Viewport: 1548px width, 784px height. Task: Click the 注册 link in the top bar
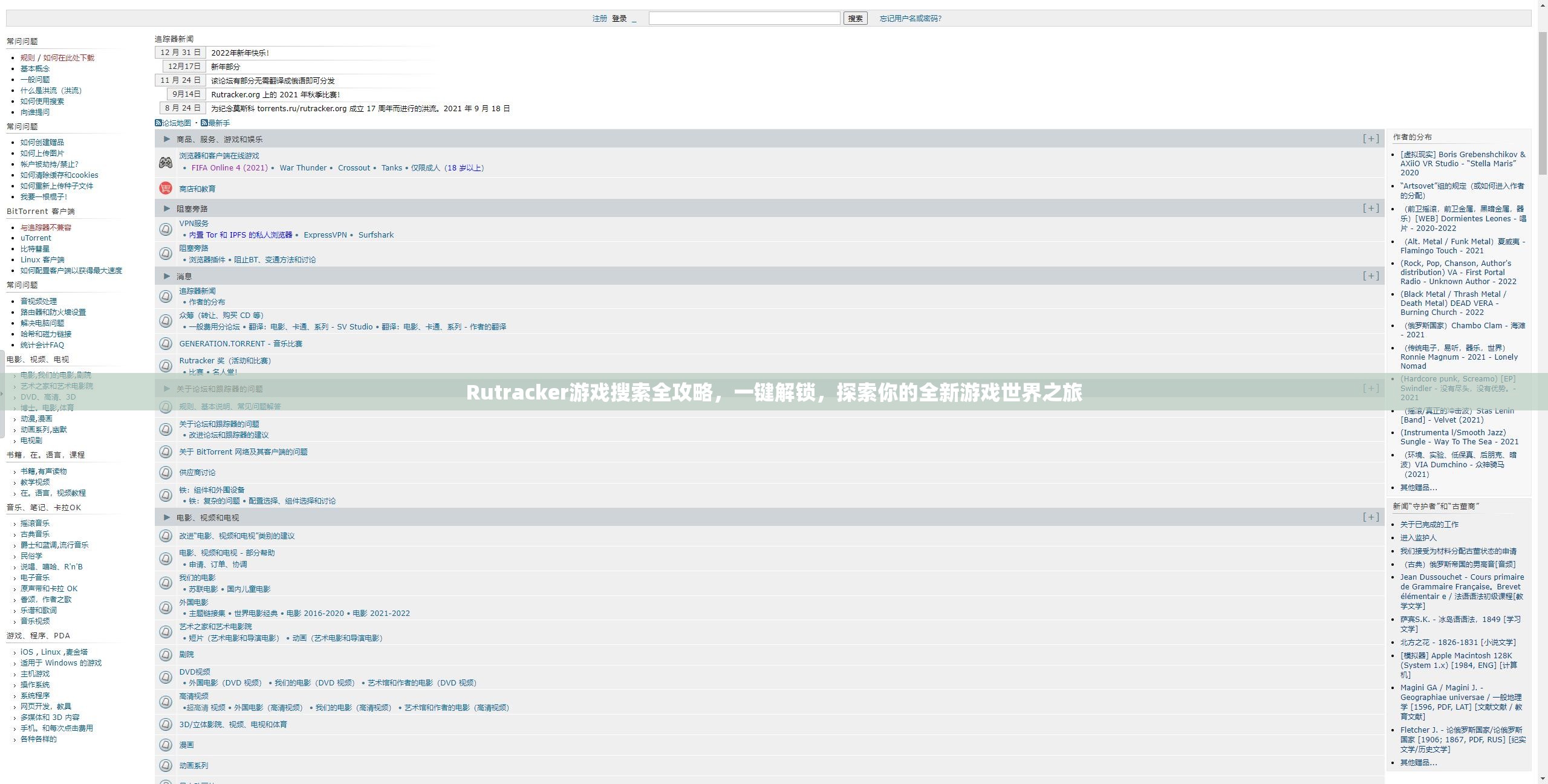click(x=599, y=19)
